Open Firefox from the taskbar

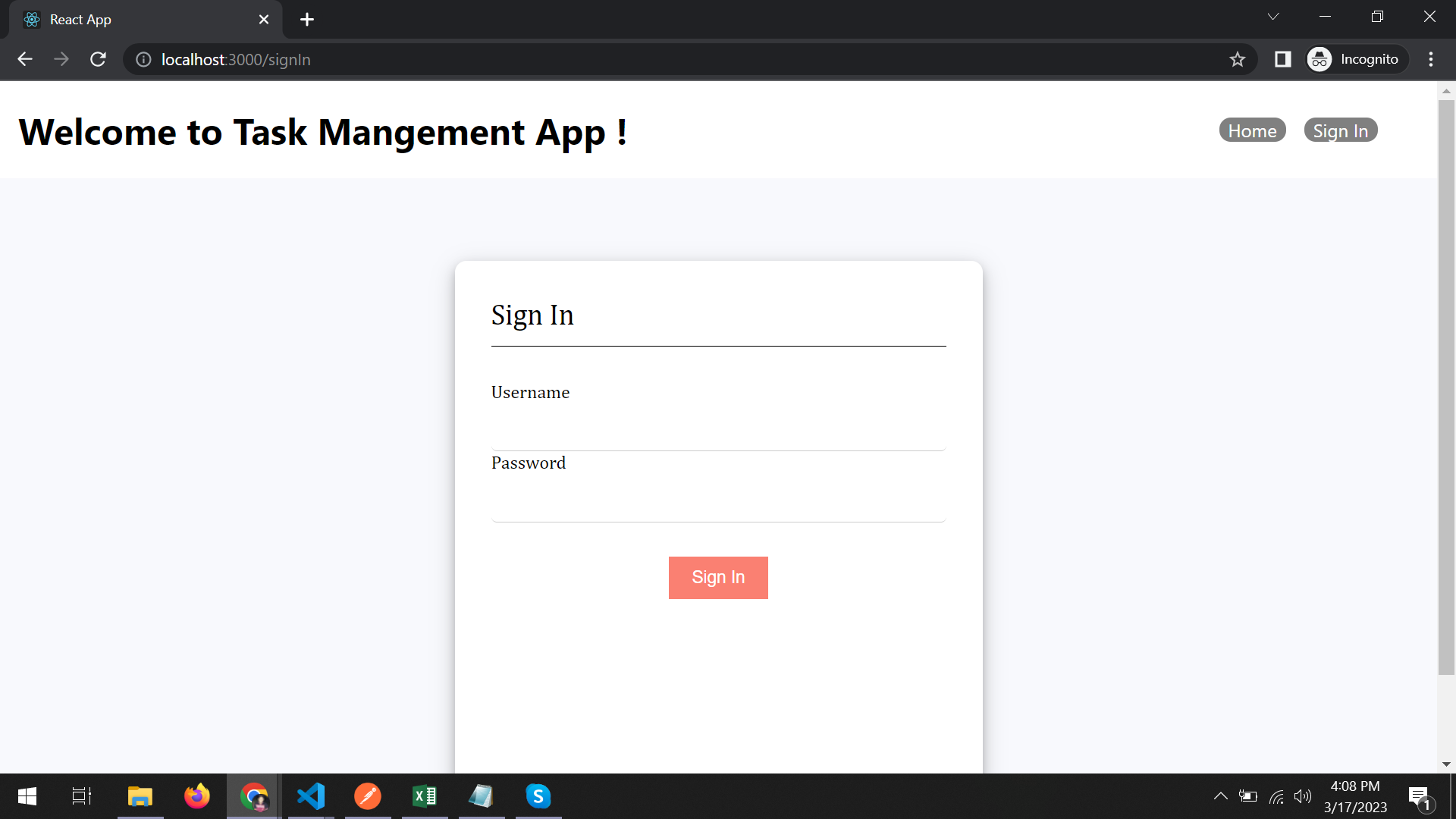(x=196, y=796)
